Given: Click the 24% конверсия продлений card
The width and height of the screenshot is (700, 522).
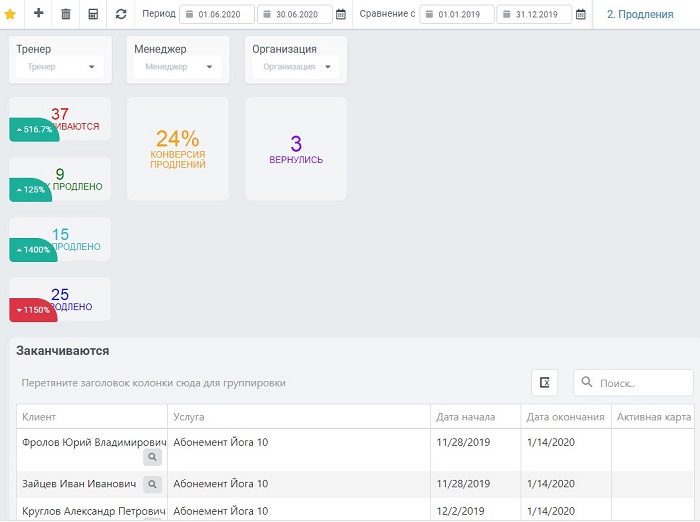Looking at the screenshot, I should tap(178, 149).
